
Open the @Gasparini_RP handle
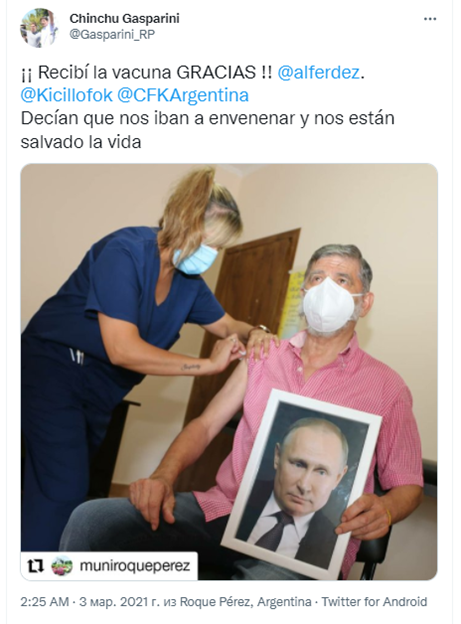pos(112,35)
